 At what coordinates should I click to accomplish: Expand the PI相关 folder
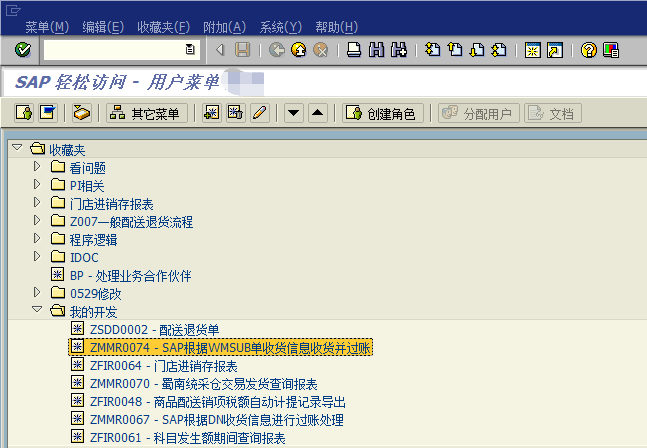coord(37,184)
